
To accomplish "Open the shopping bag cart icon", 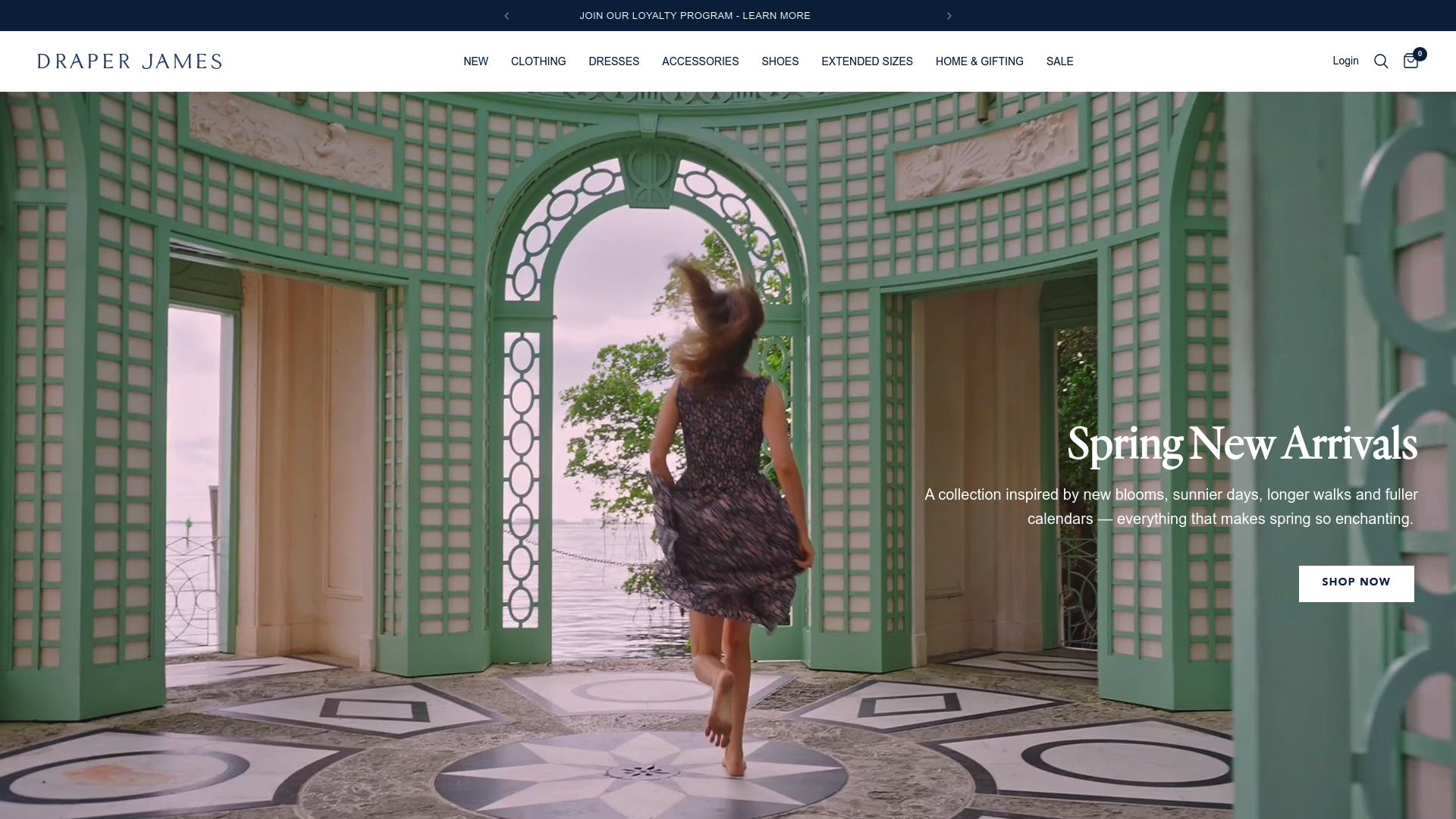I will [x=1410, y=62].
